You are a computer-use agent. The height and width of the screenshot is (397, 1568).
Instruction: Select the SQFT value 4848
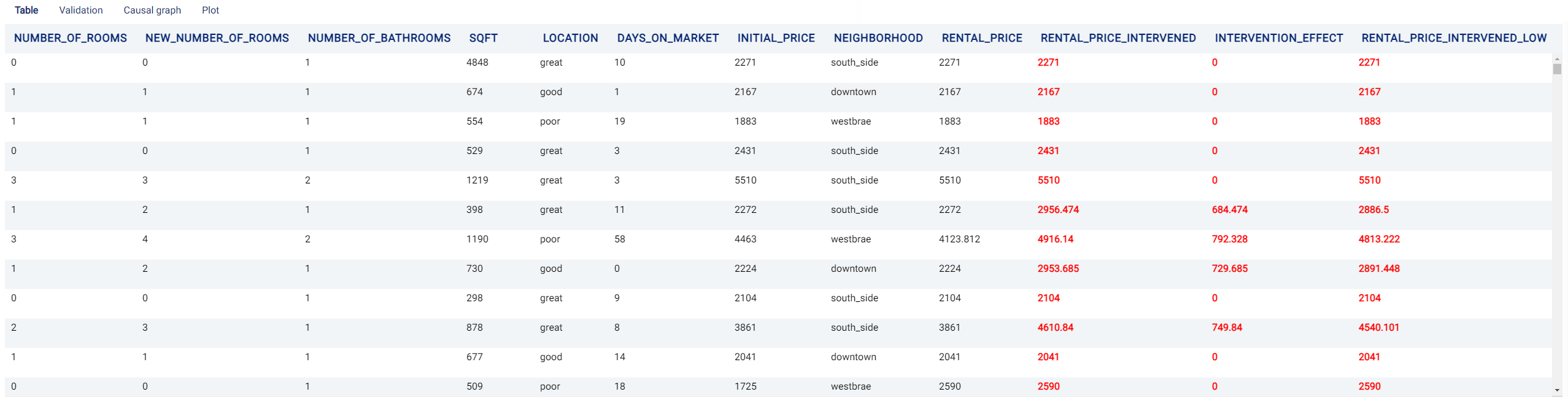tap(477, 63)
